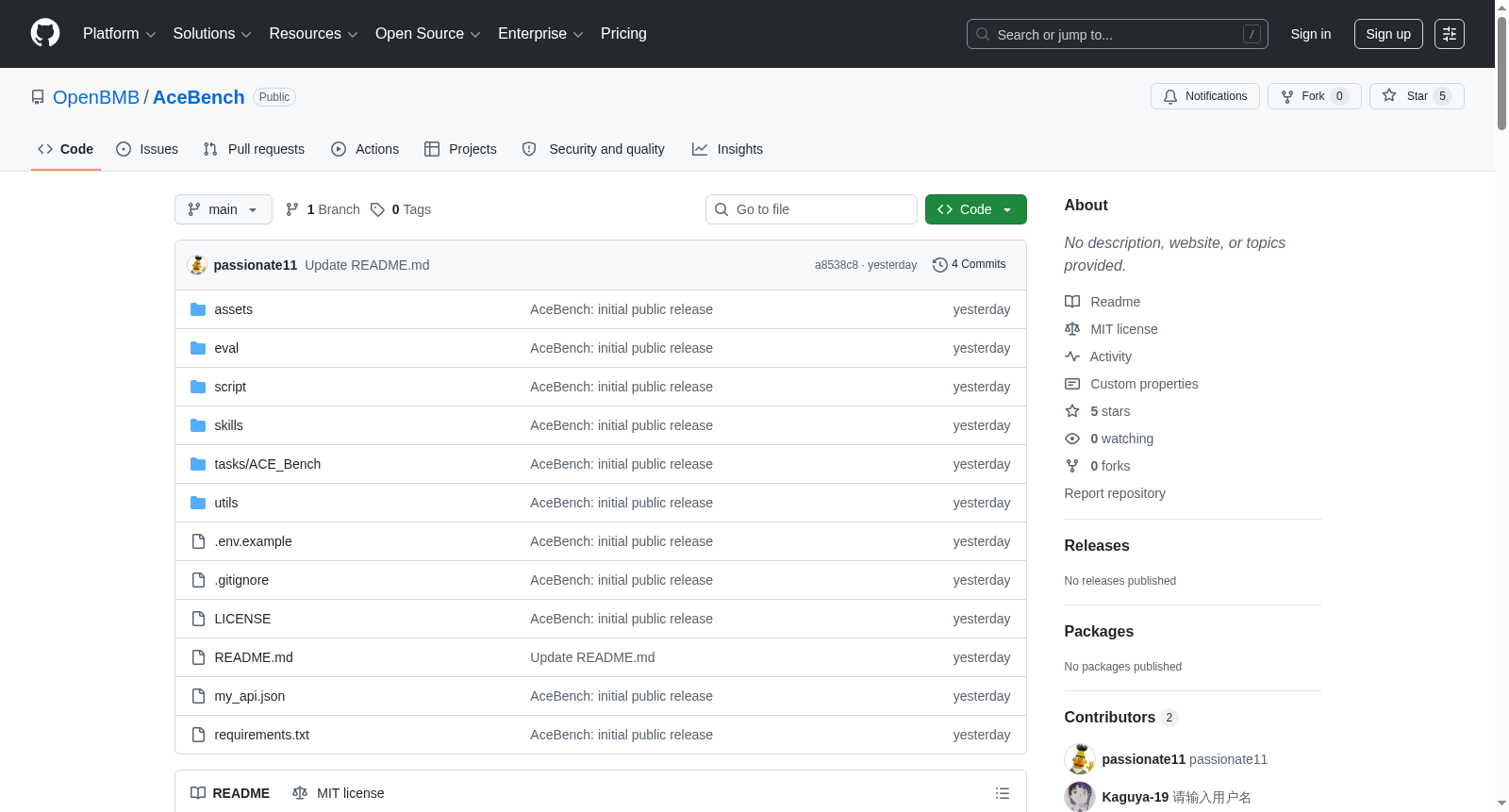Viewport: 1509px width, 812px height.
Task: Open the Pricing link in header
Action: pos(623,34)
